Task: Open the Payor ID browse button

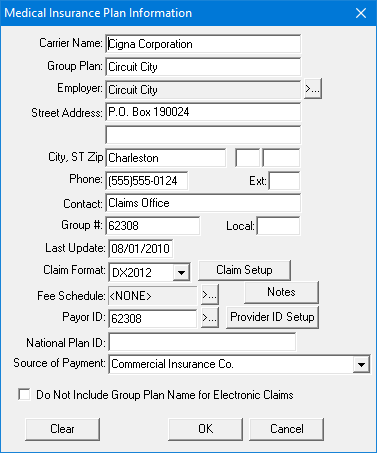Action: tap(210, 317)
